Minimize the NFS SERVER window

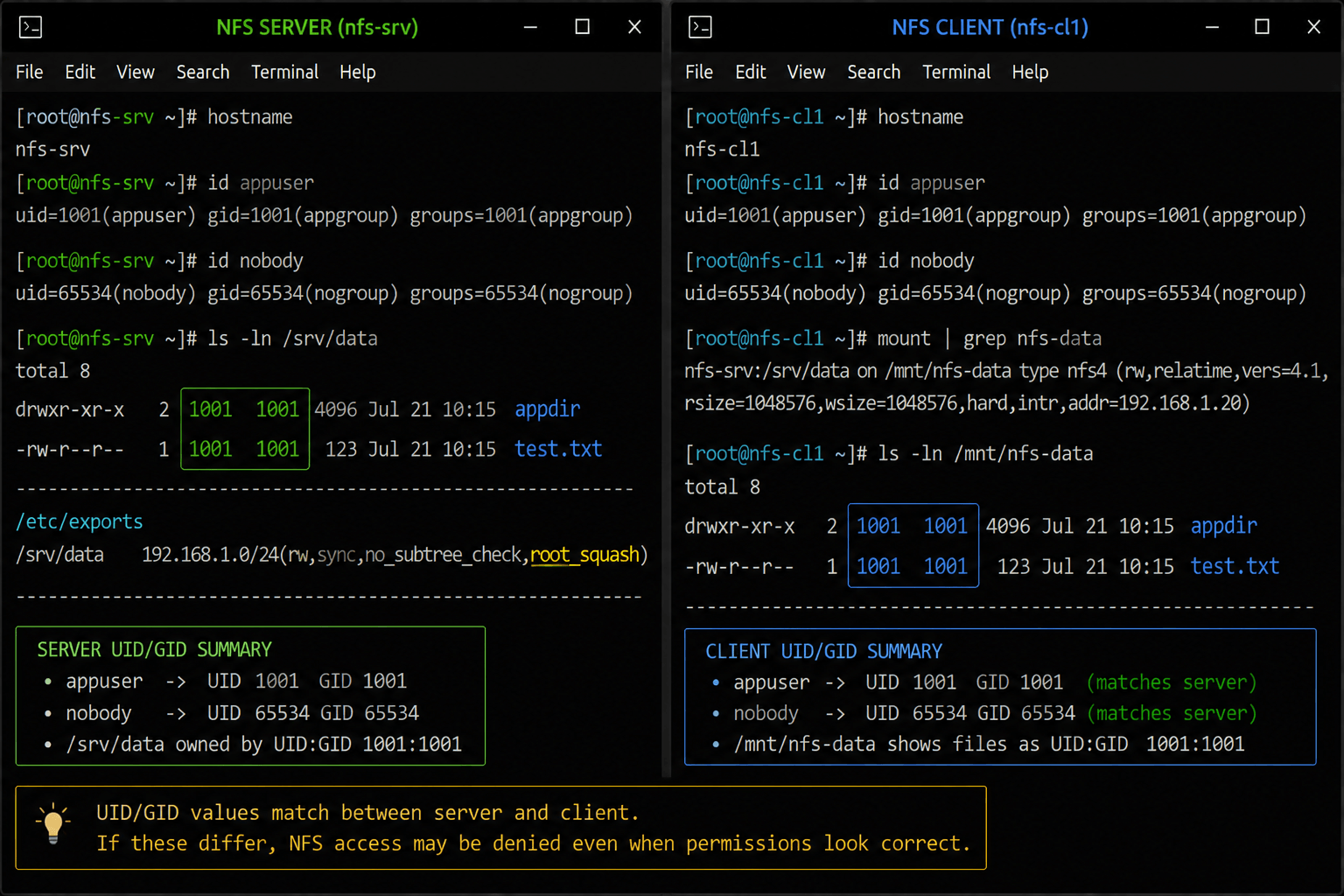pyautogui.click(x=530, y=27)
